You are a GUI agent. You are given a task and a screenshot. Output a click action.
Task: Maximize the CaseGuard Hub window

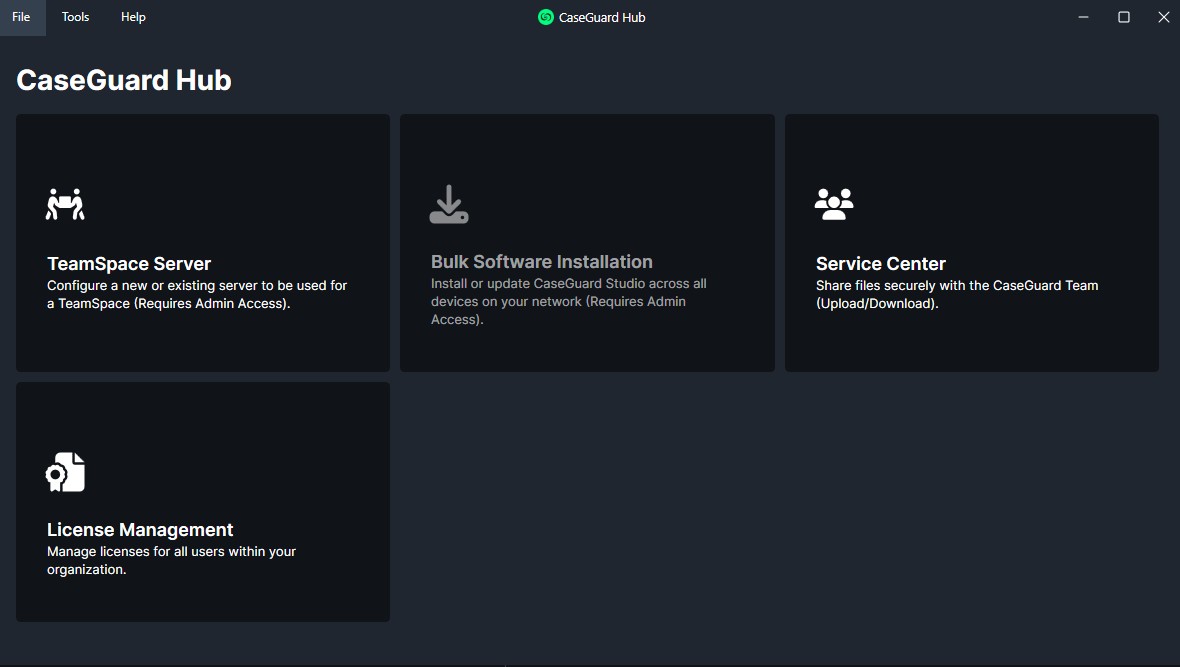(x=1124, y=17)
